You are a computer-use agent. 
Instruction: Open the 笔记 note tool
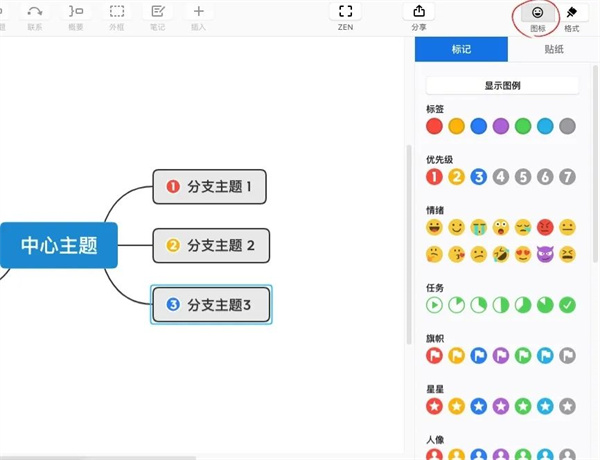point(158,15)
